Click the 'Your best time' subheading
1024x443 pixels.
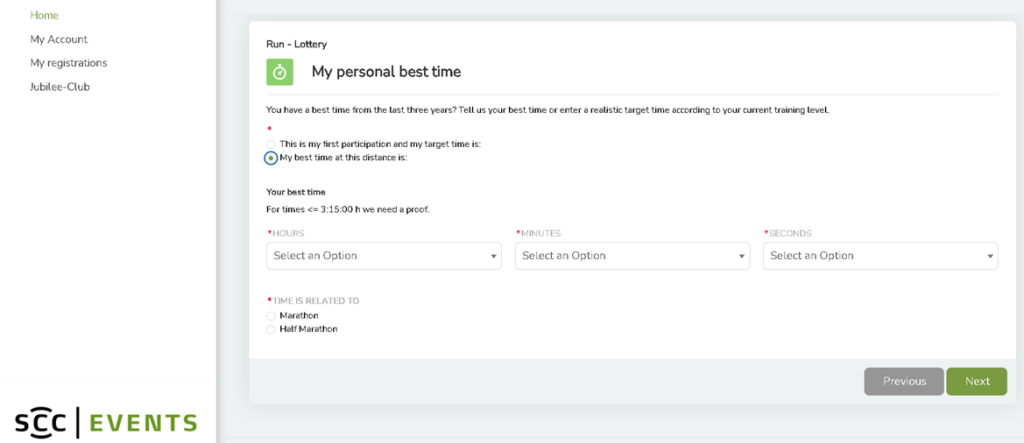tap(295, 191)
